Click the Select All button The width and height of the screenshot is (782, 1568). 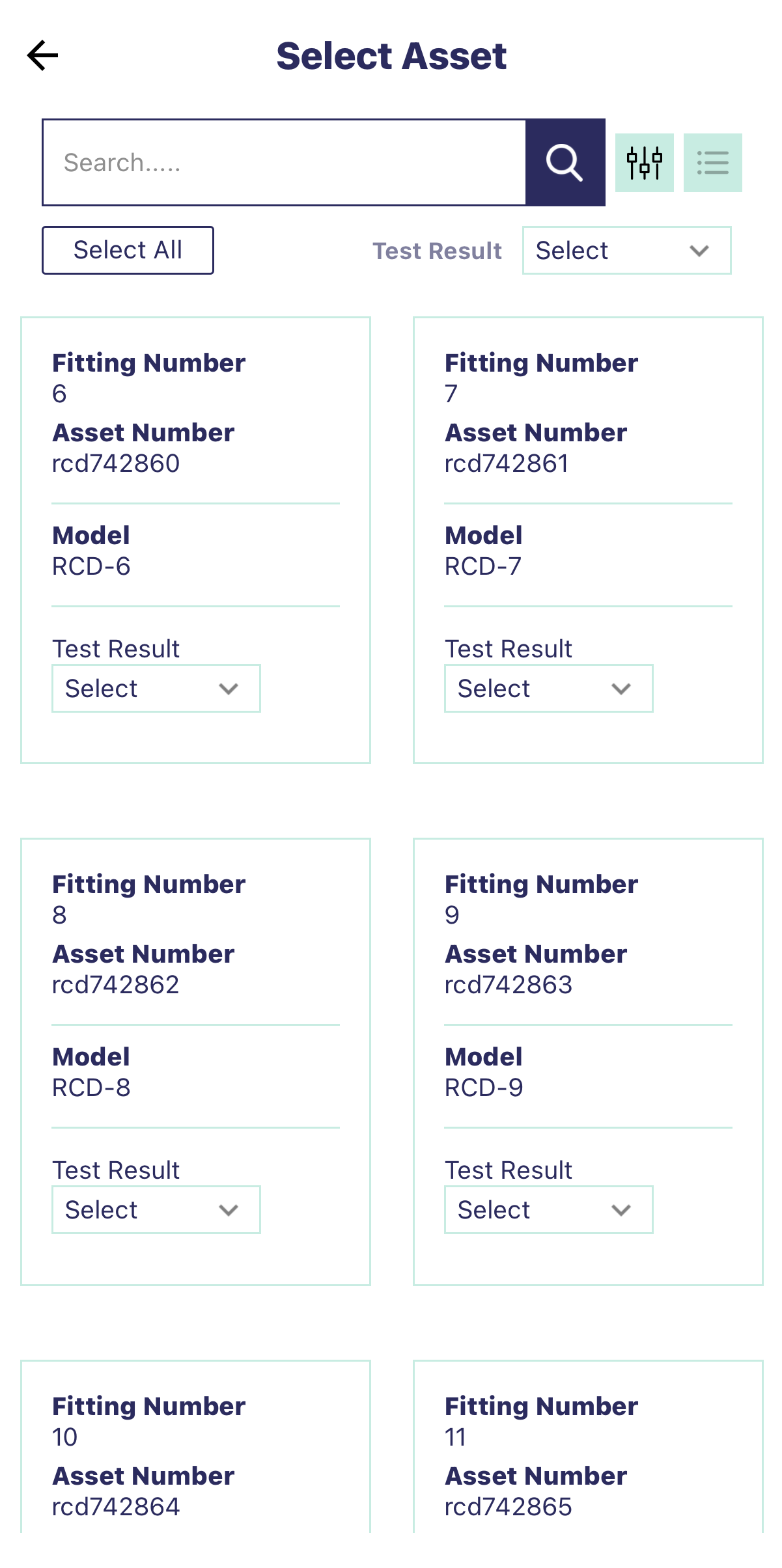(128, 250)
